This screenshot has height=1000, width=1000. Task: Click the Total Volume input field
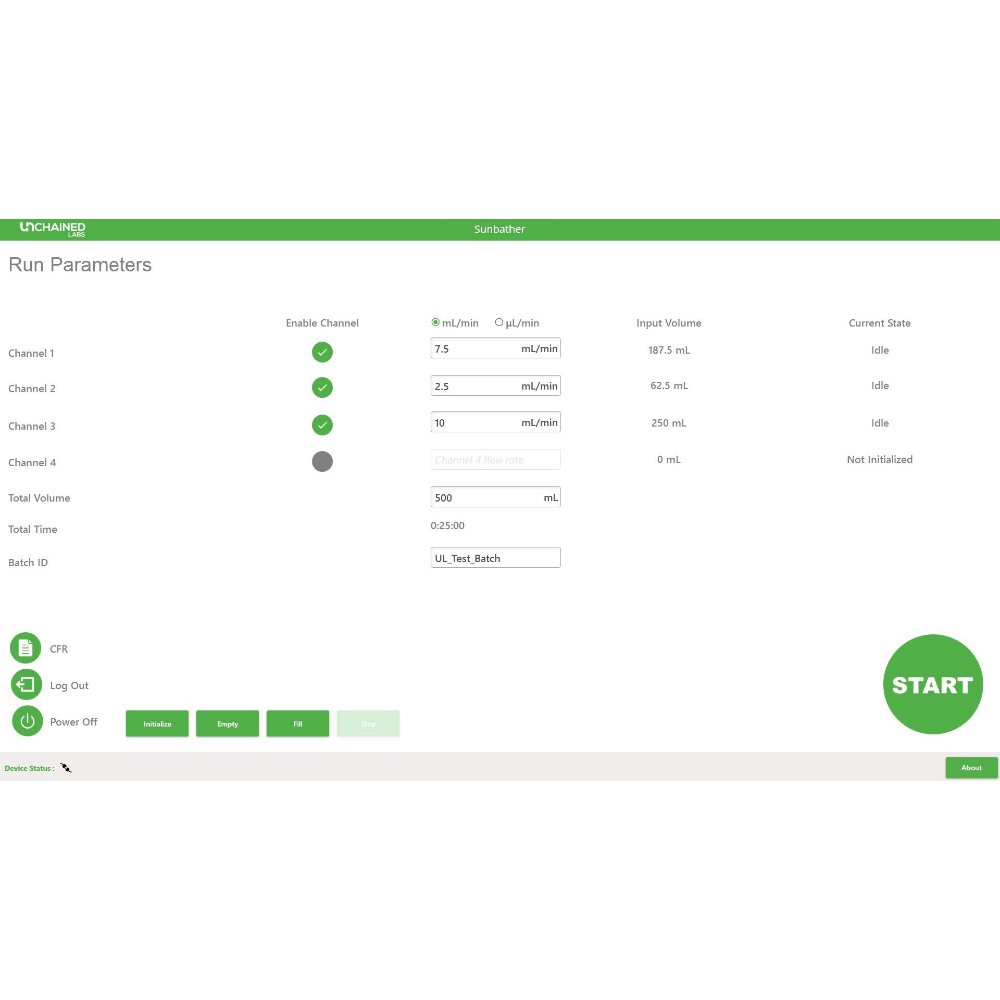(x=485, y=497)
